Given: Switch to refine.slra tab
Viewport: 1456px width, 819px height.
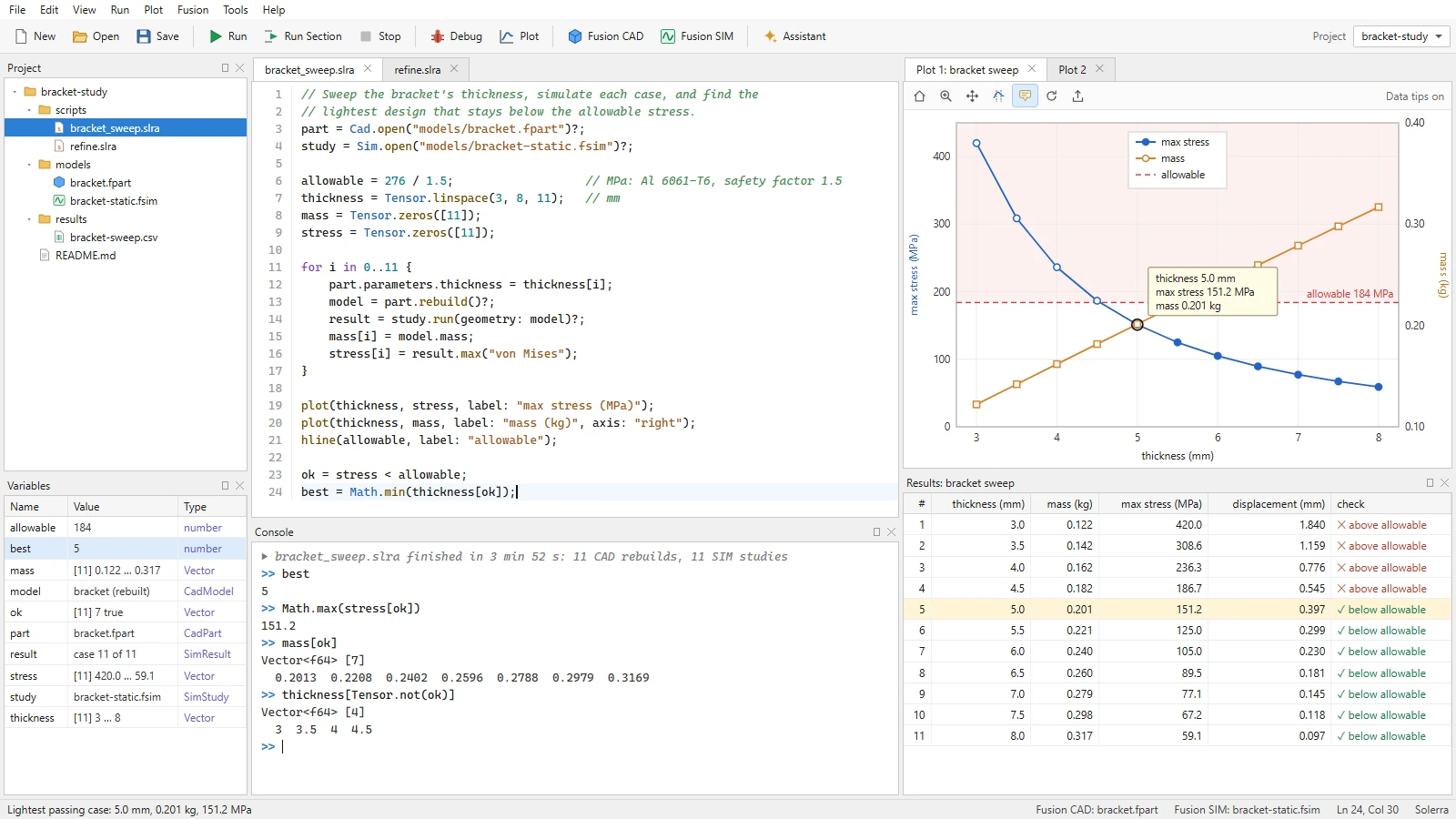Looking at the screenshot, I should pos(418,70).
